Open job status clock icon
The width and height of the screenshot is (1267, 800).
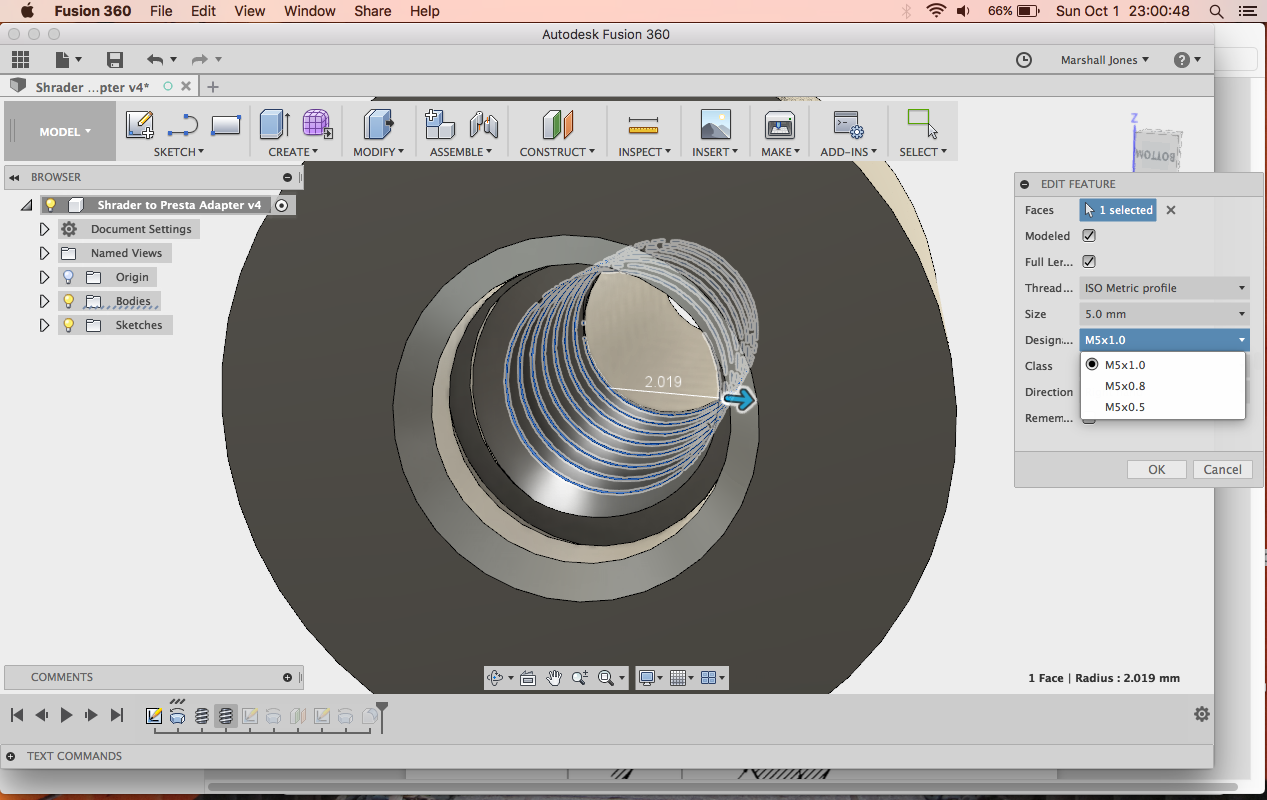coord(1024,60)
